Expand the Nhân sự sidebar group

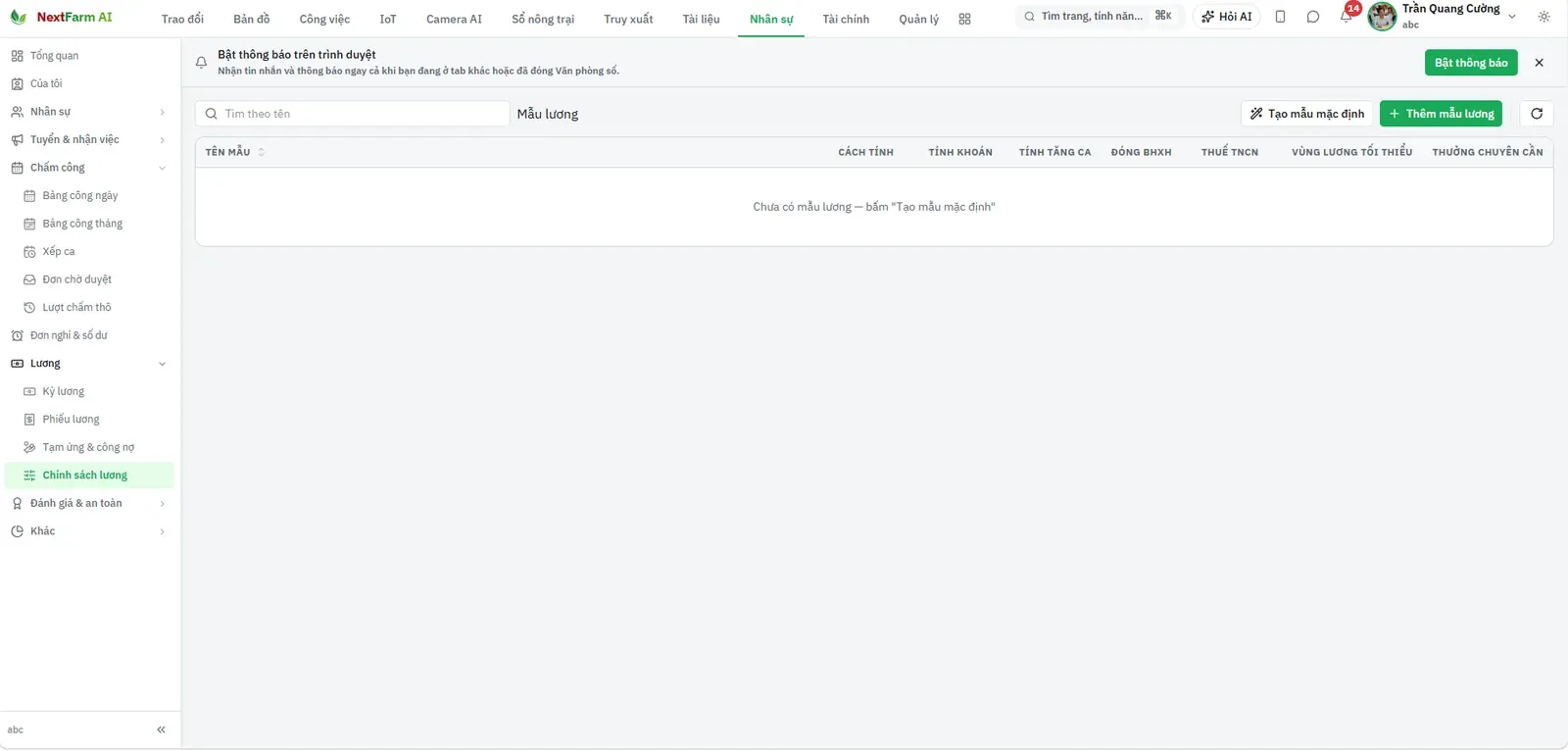[x=90, y=112]
